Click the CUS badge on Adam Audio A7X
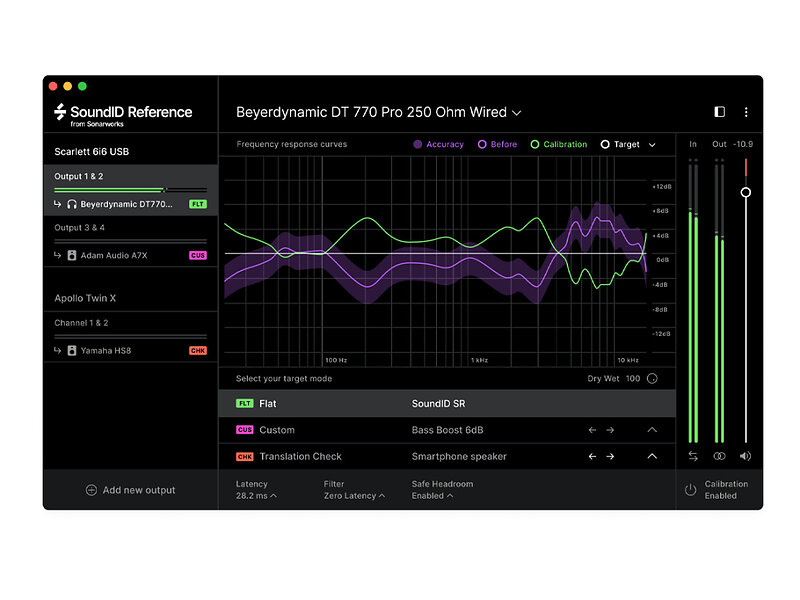800x600 pixels. coord(198,255)
